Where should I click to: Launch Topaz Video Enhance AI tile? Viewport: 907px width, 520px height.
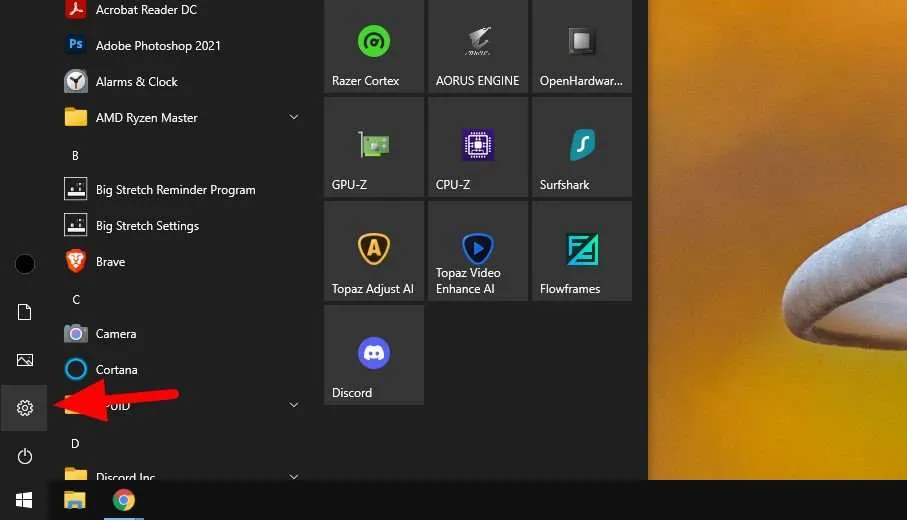[x=478, y=251]
